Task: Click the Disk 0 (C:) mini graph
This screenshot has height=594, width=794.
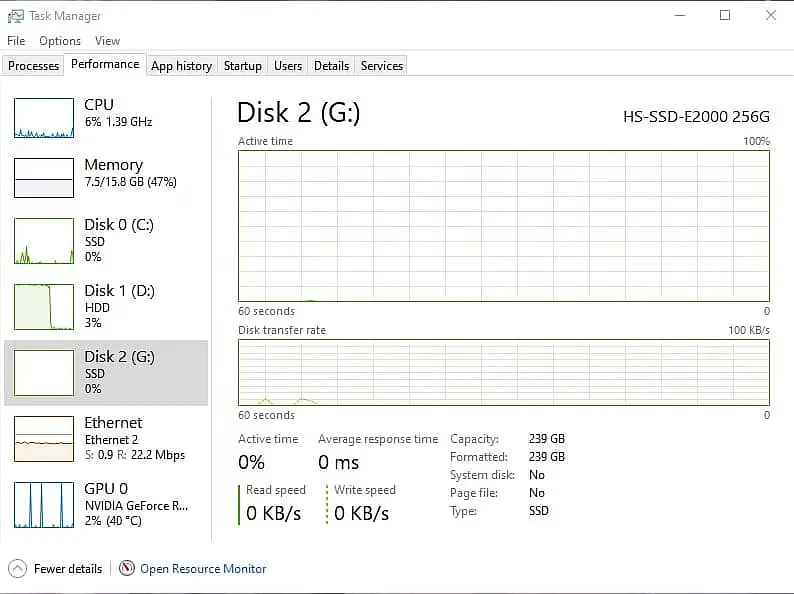Action: [44, 241]
